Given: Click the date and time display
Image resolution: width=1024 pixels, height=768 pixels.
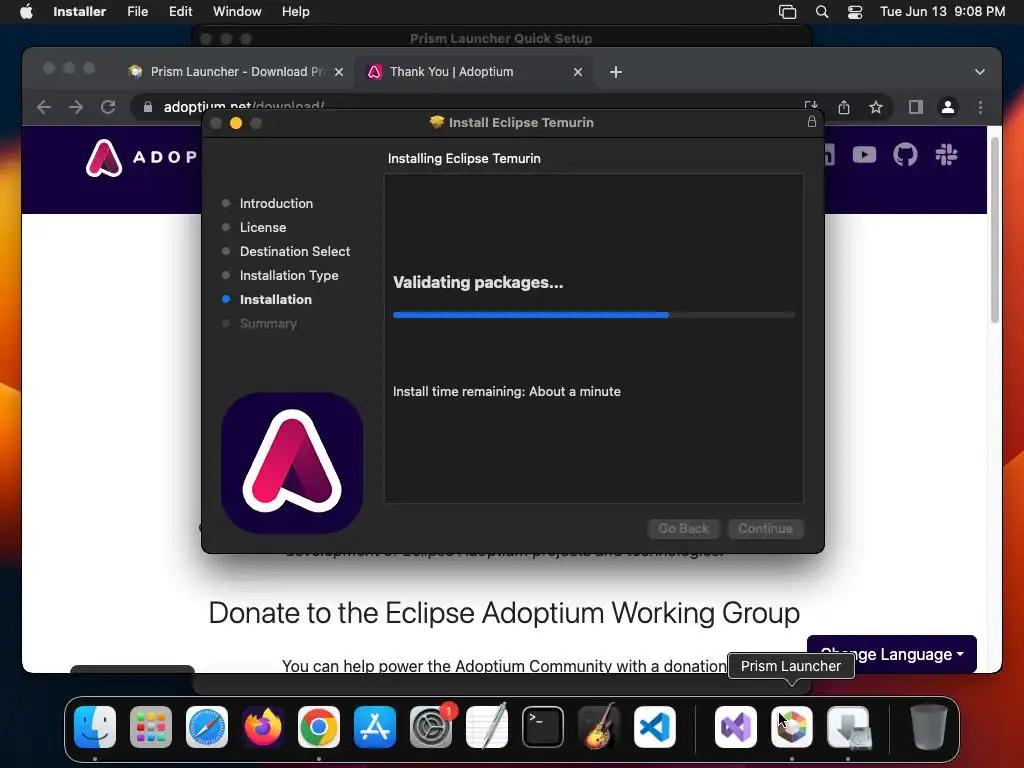Looking at the screenshot, I should (x=942, y=12).
